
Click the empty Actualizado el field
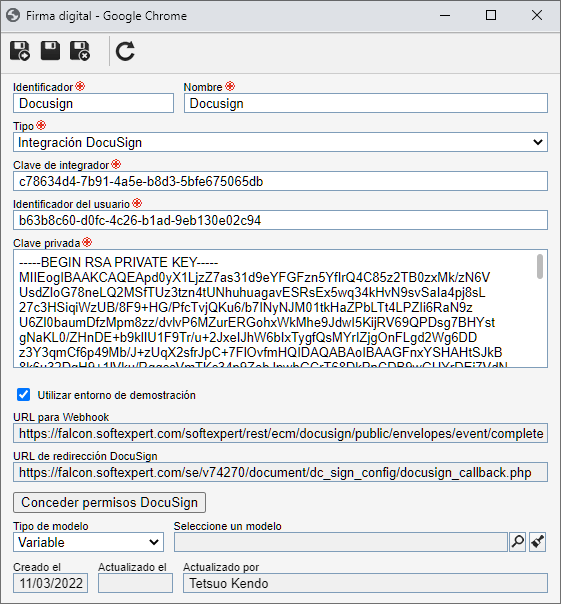click(x=135, y=583)
